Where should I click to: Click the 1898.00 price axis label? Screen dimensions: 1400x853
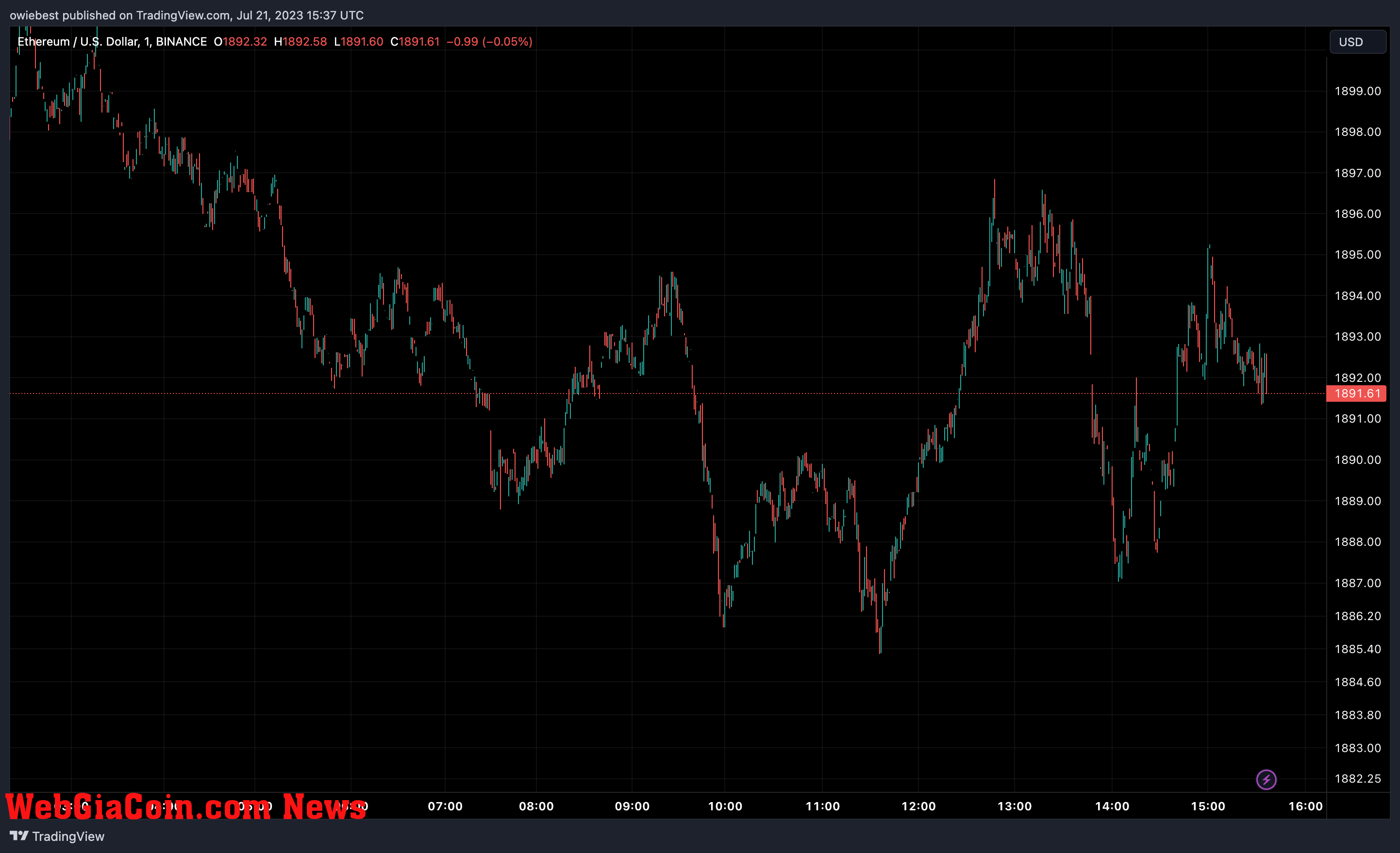click(x=1357, y=132)
